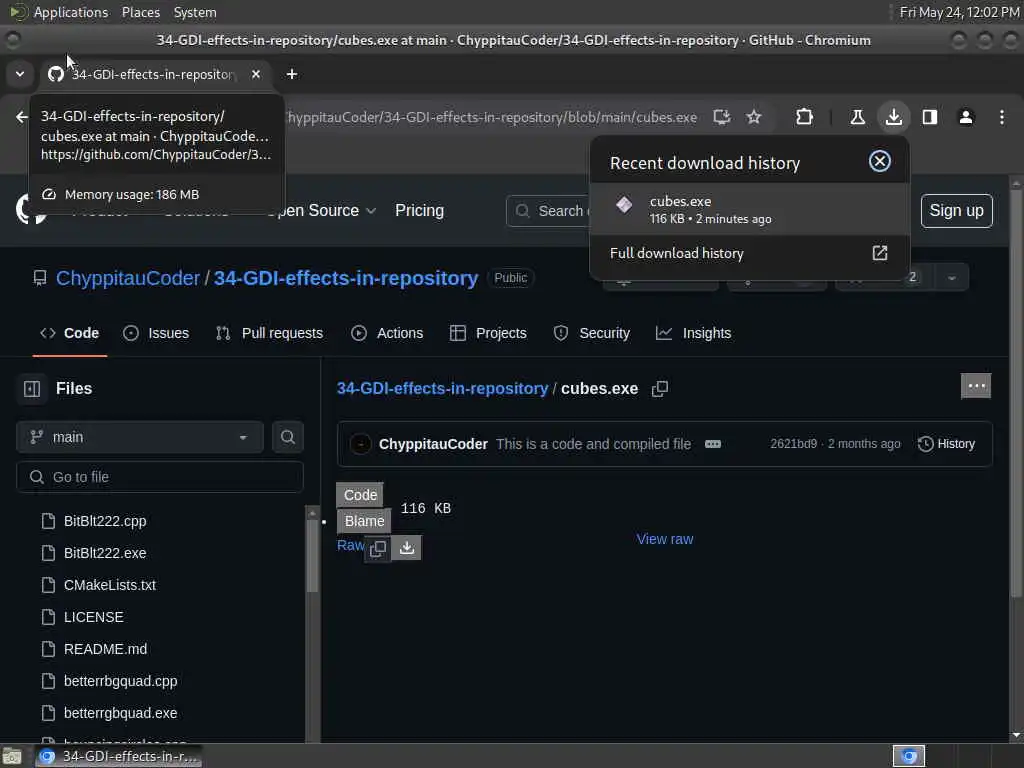This screenshot has height=768, width=1024.
Task: Open commit 2621bd9
Action: pyautogui.click(x=793, y=444)
